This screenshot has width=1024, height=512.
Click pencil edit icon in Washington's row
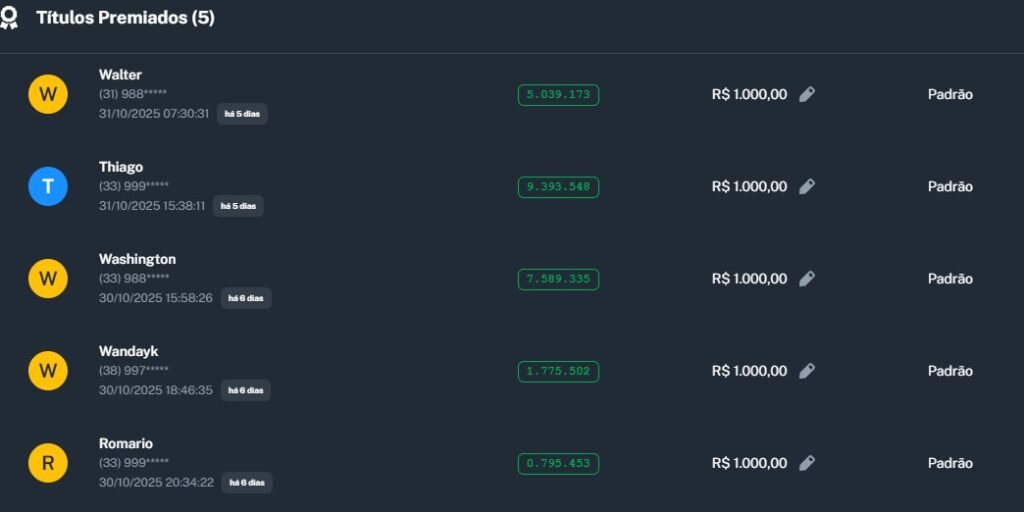(807, 278)
